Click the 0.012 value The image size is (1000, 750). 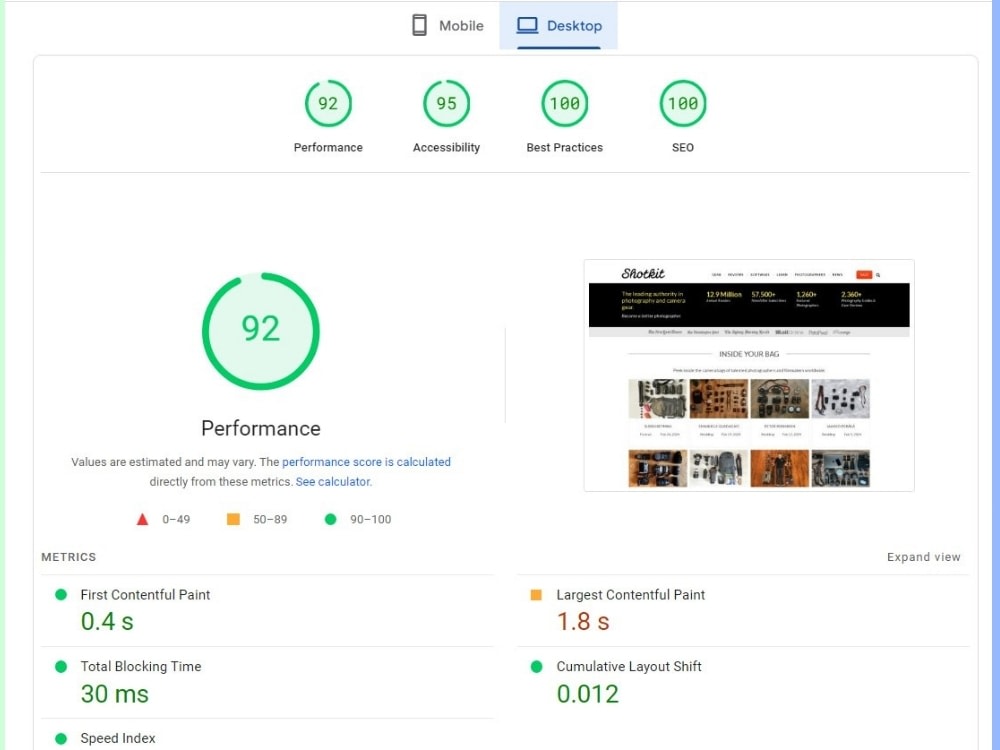587,694
